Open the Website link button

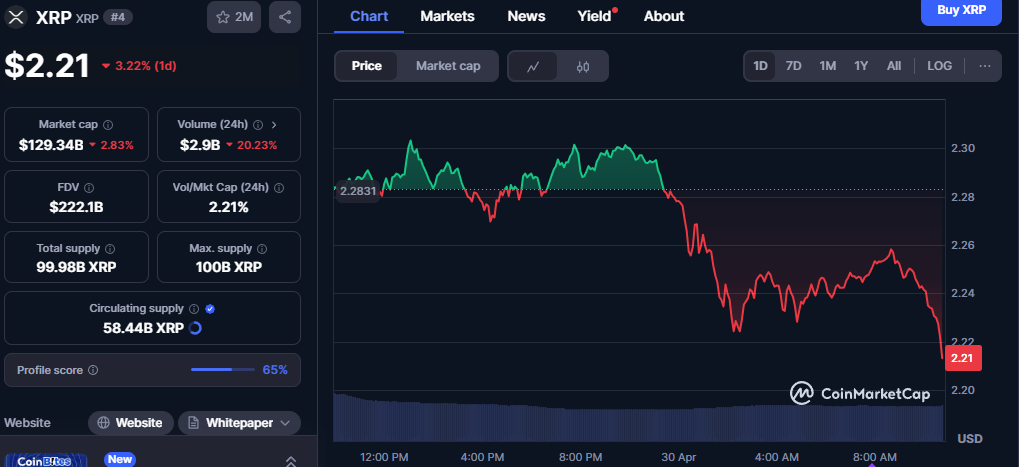(x=131, y=423)
